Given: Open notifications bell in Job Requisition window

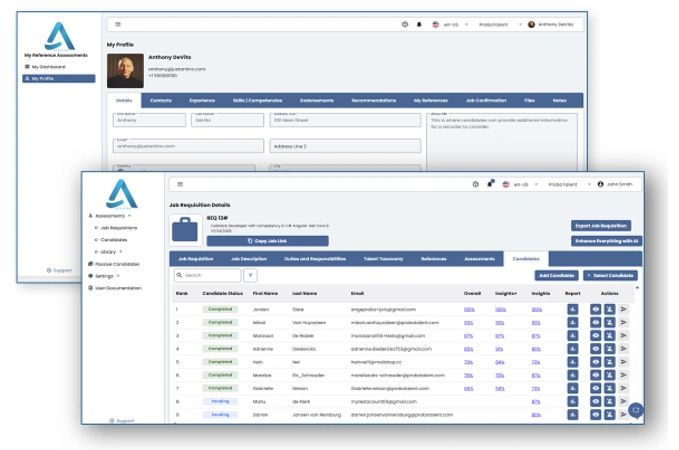Looking at the screenshot, I should [490, 184].
